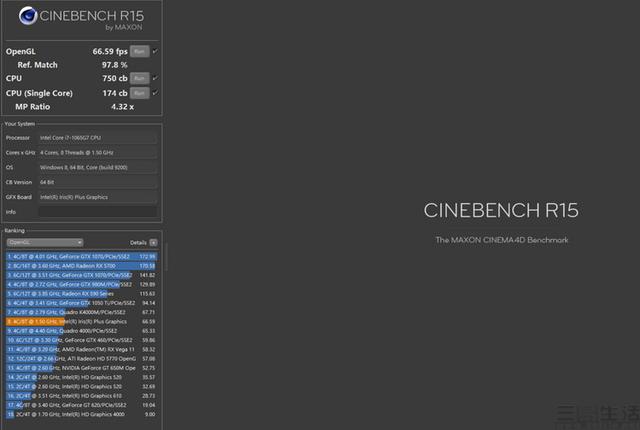Screen dimensions: 640x430
Task: Disable the CPU (Single Core) checkbox
Action: (155, 93)
